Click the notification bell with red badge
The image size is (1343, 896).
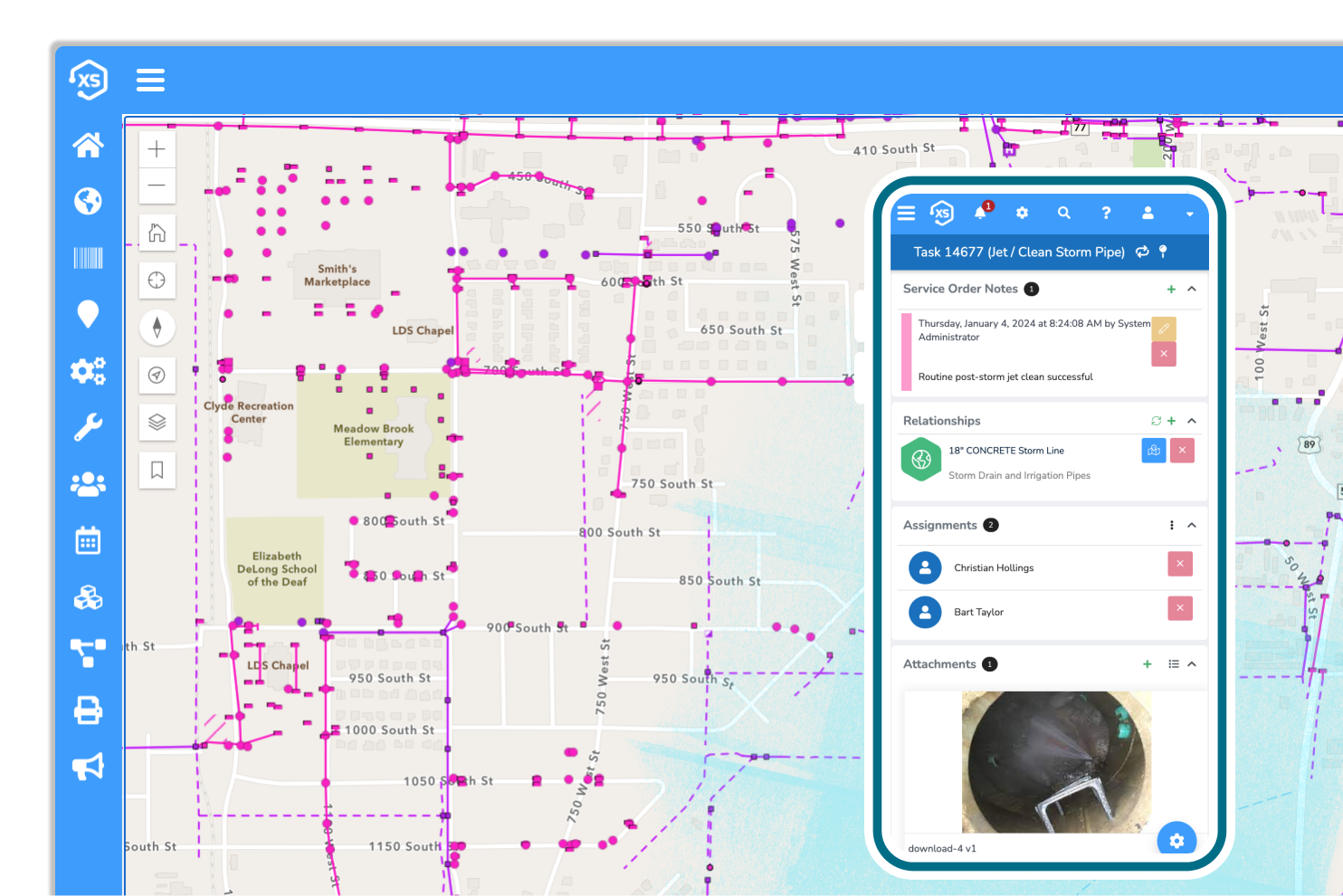[980, 213]
